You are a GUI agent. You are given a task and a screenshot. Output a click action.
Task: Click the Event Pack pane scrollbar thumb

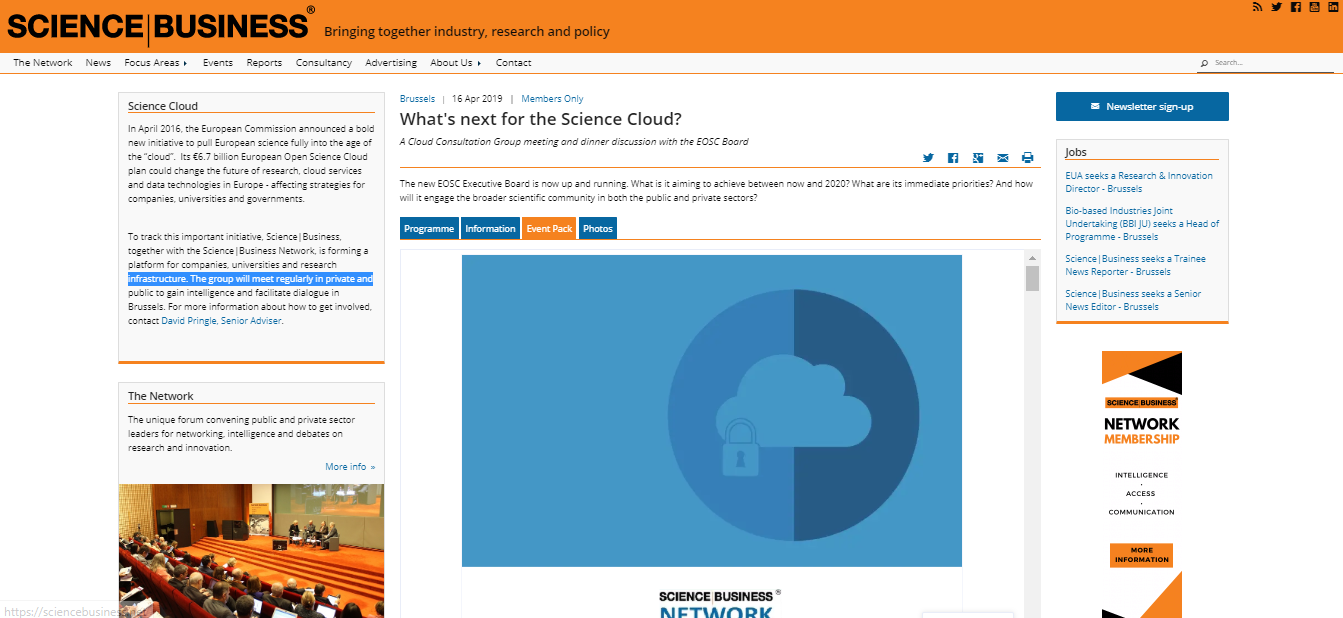[x=1033, y=278]
